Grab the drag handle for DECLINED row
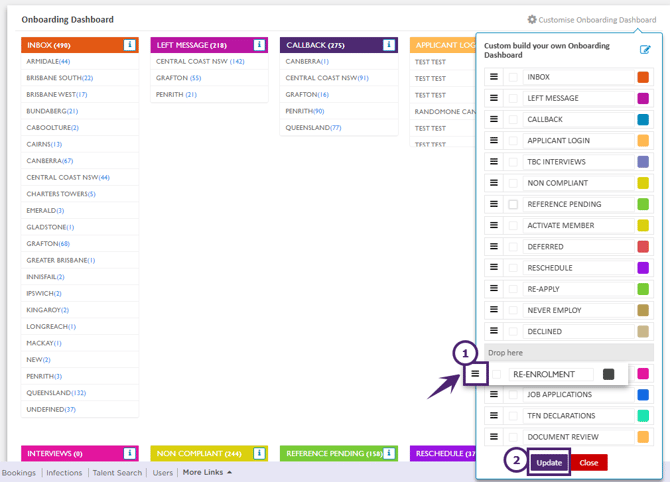 pyautogui.click(x=494, y=331)
